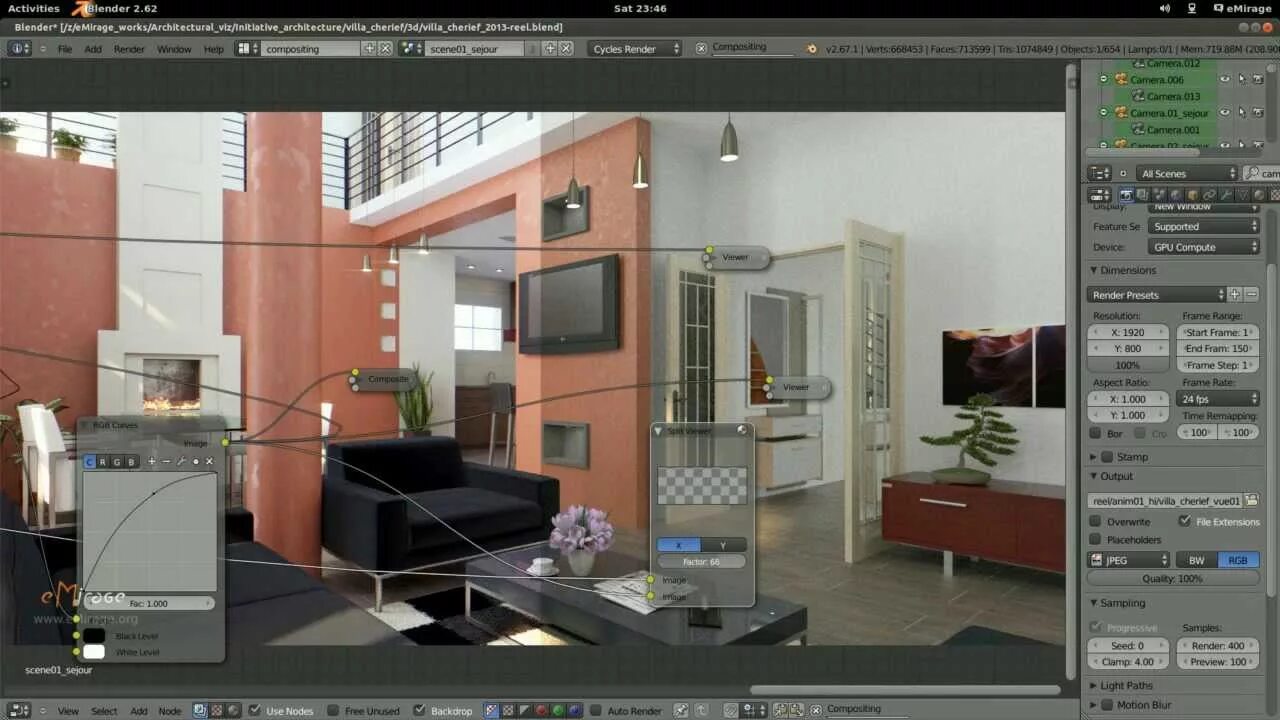Open Device GPU Compute dropdown
Screen dimensions: 1280x720
tap(1203, 247)
